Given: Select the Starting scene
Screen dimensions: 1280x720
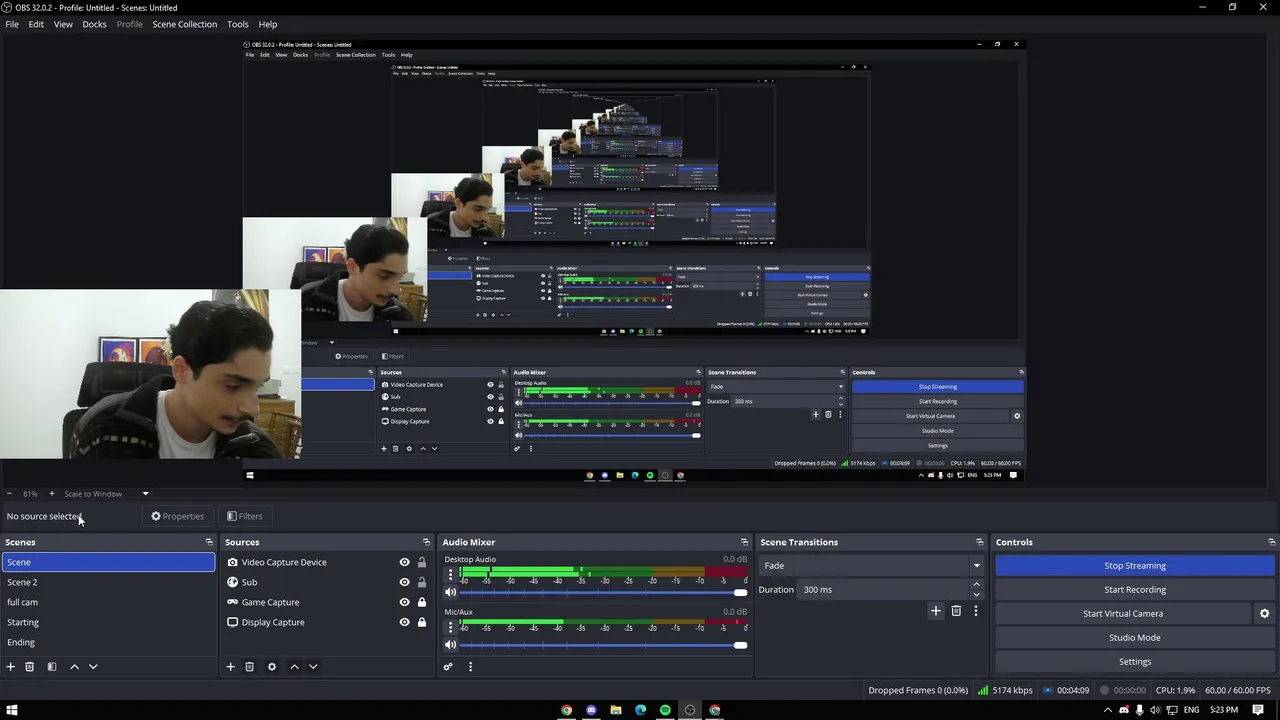Looking at the screenshot, I should tap(108, 622).
